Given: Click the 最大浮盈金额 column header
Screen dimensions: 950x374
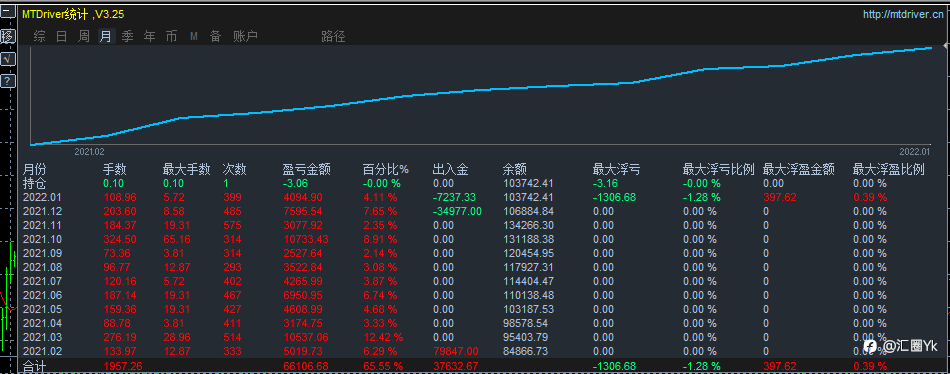Looking at the screenshot, I should point(799,169).
